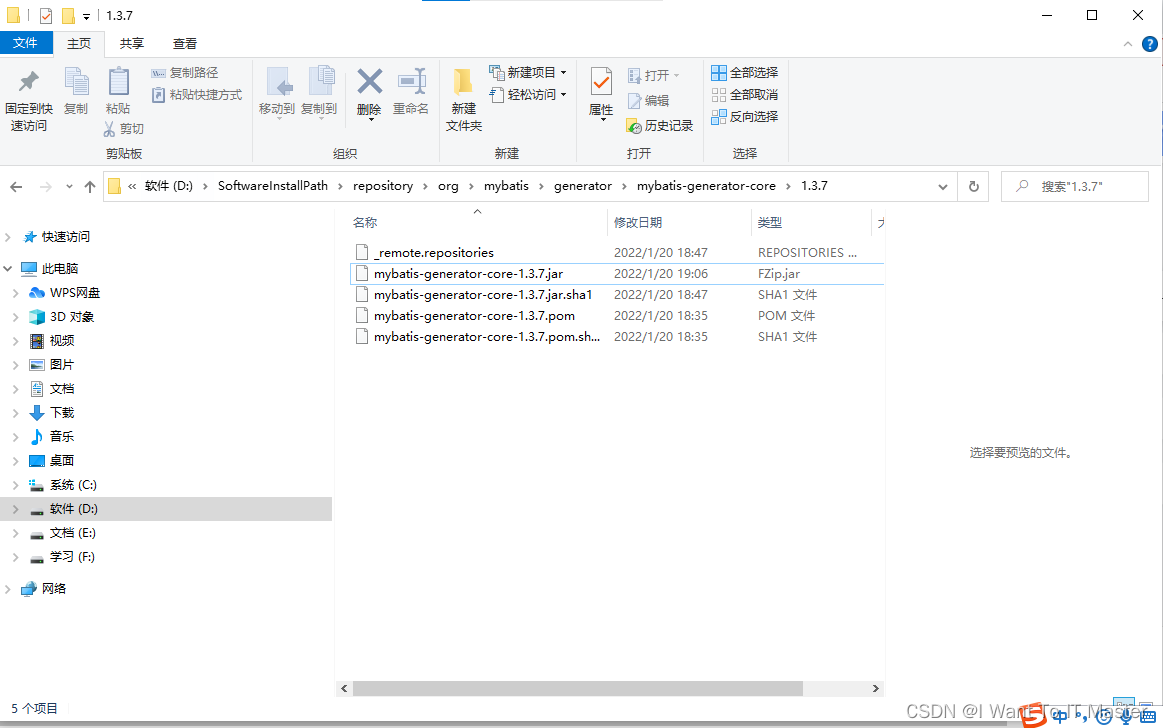This screenshot has height=728, width=1163.
Task: Switch to Home (主页) tab
Action: (x=79, y=44)
